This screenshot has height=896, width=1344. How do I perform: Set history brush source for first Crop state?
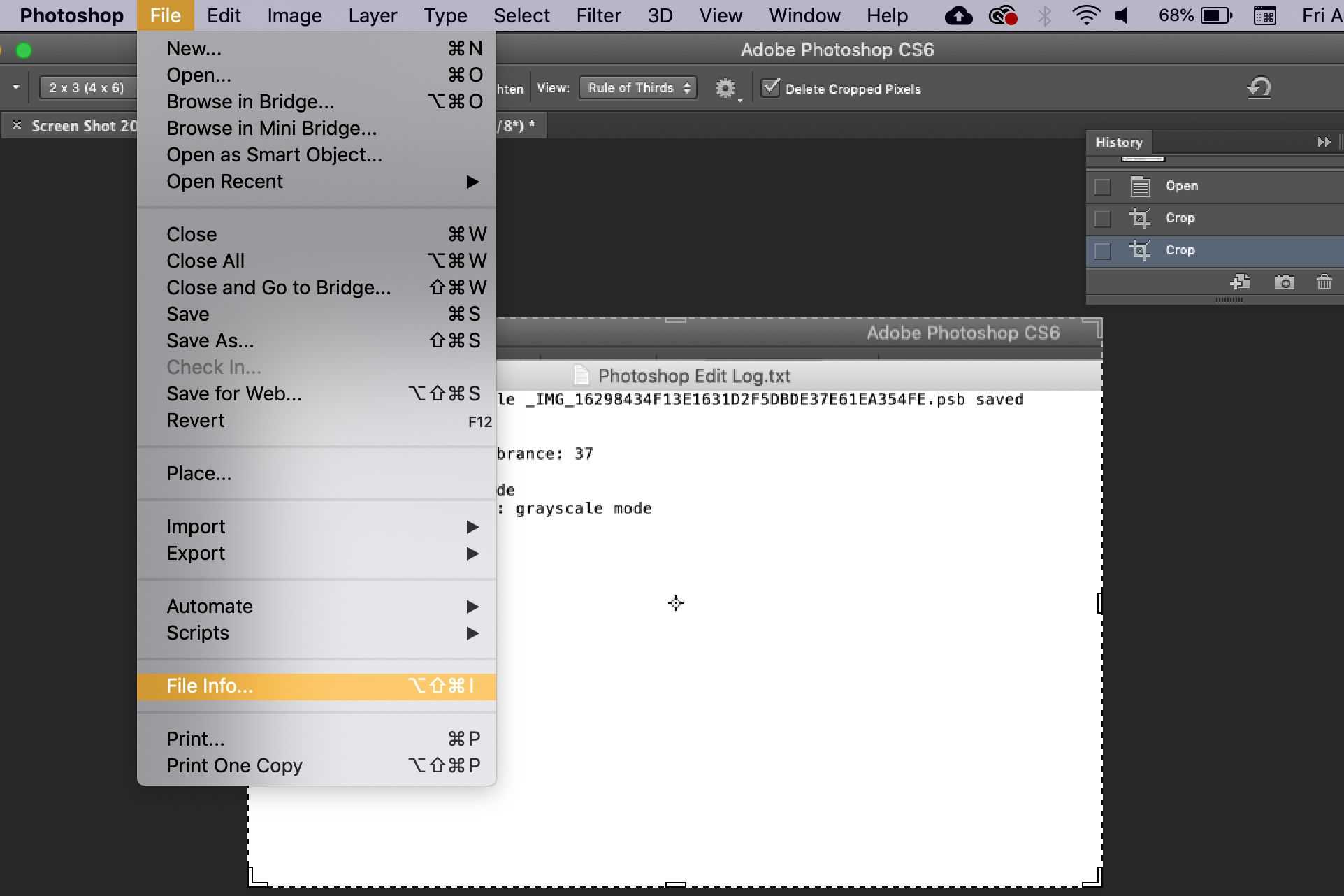1102,219
